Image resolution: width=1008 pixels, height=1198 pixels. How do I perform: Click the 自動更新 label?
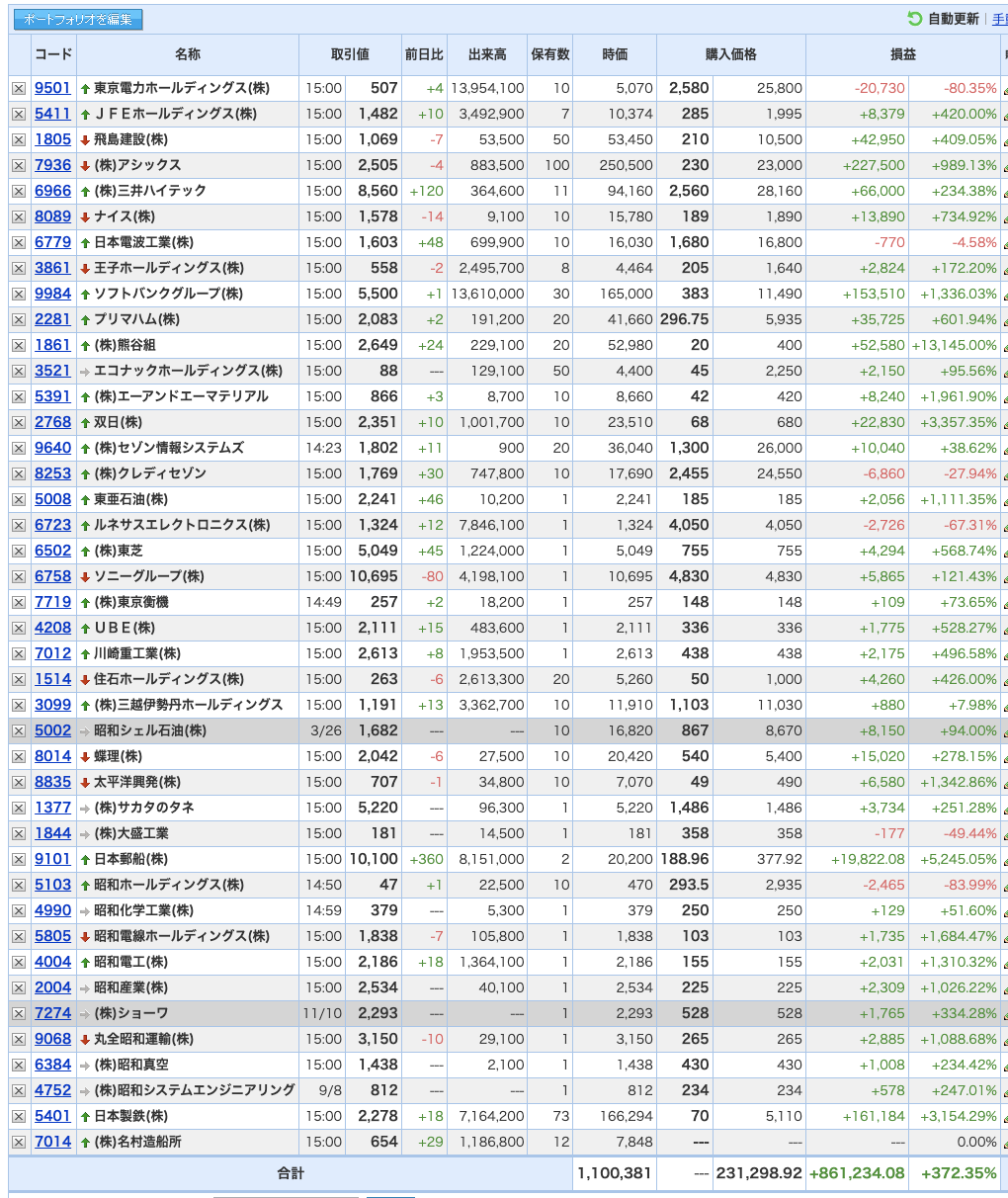coord(953,19)
